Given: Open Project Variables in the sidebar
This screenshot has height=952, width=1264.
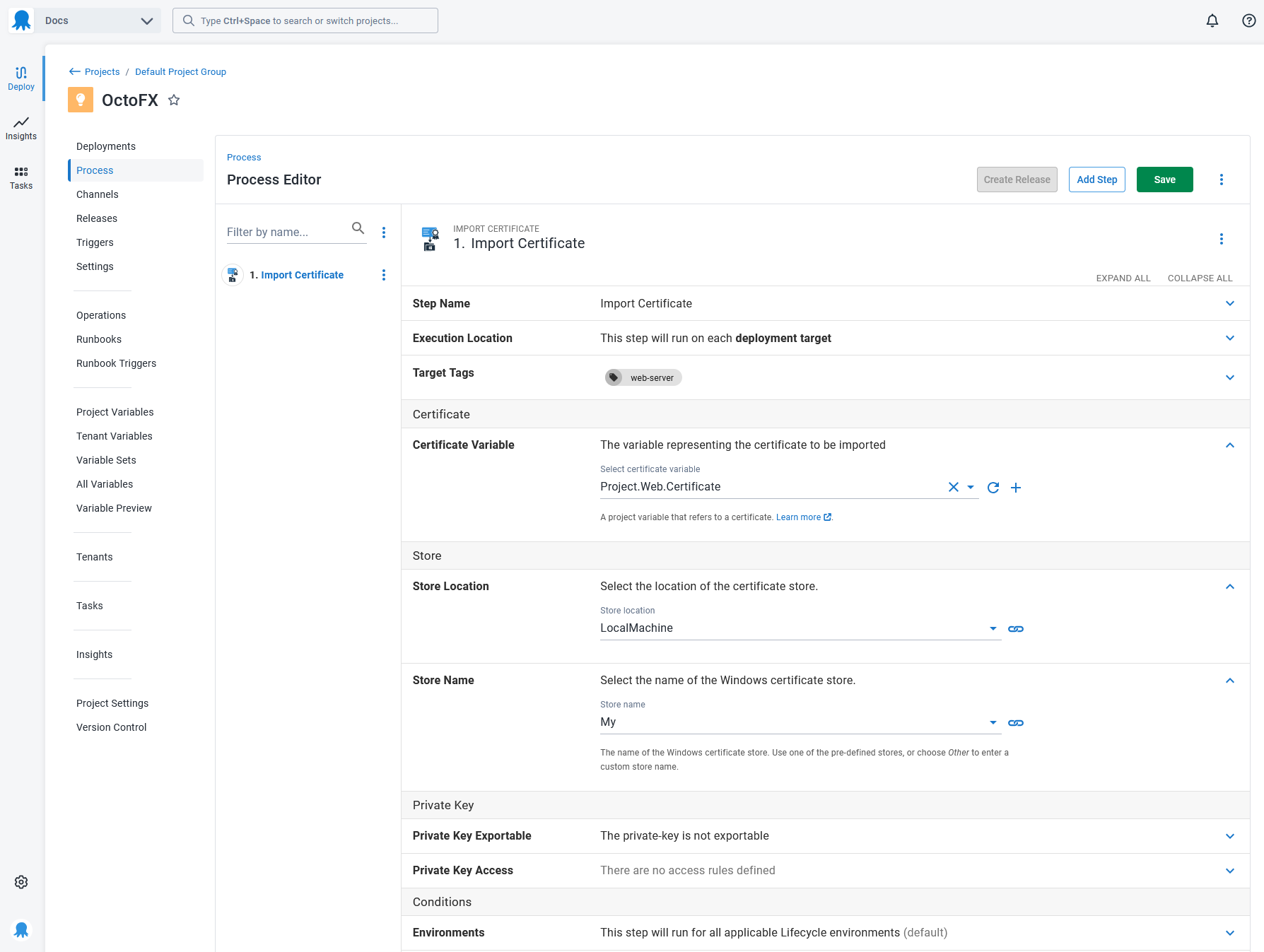Looking at the screenshot, I should pos(115,412).
